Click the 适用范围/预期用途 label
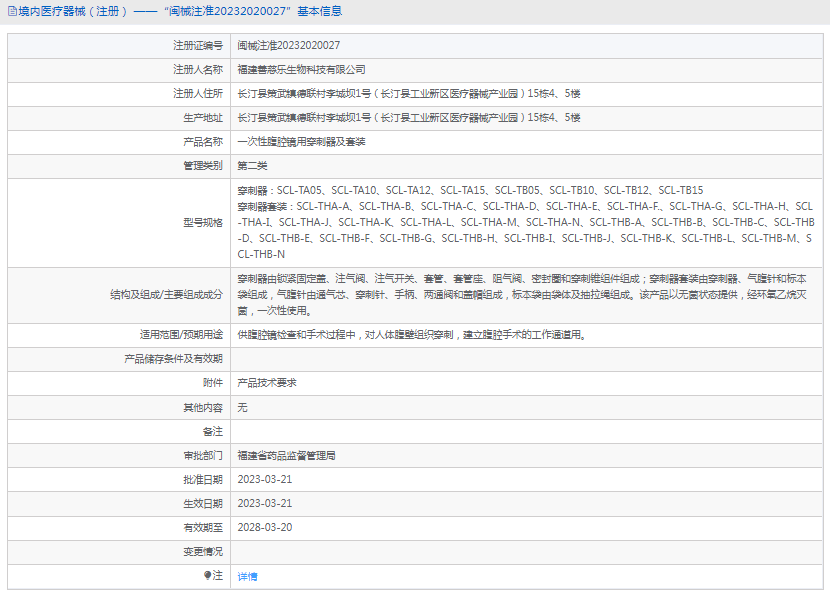This screenshot has height=594, width=830. point(182,335)
